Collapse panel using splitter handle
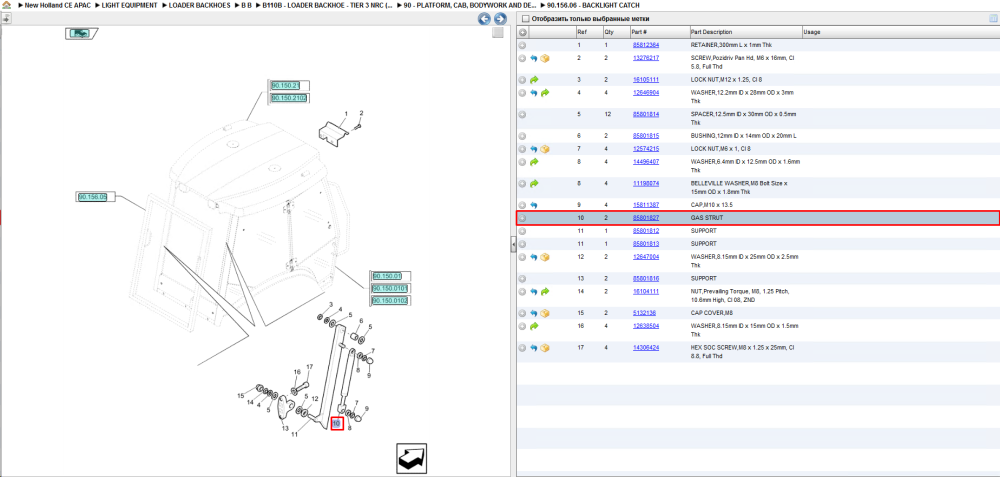The width and height of the screenshot is (1000, 477). [x=513, y=245]
